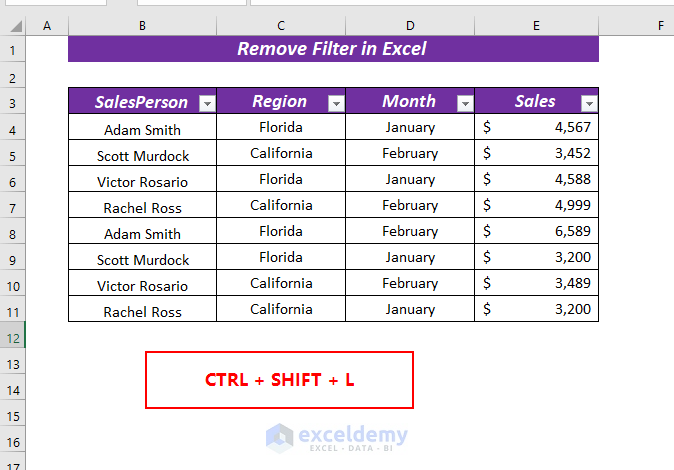The height and width of the screenshot is (470, 674).
Task: Select row 3 header
Action: point(13,103)
